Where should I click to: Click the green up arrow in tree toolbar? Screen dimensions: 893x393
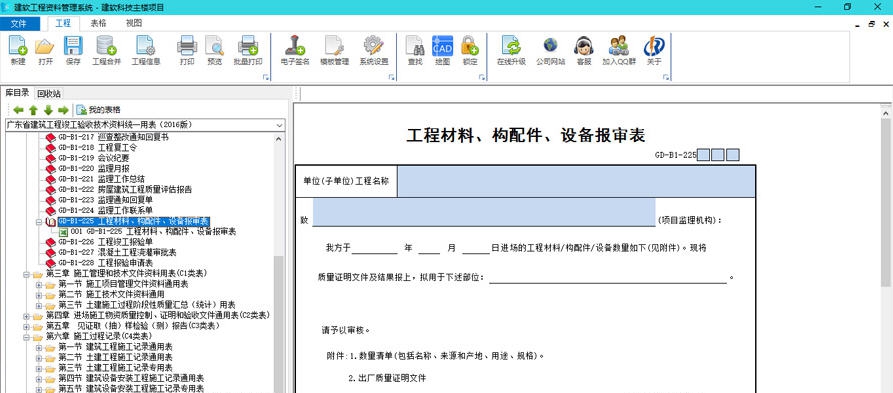[x=34, y=110]
